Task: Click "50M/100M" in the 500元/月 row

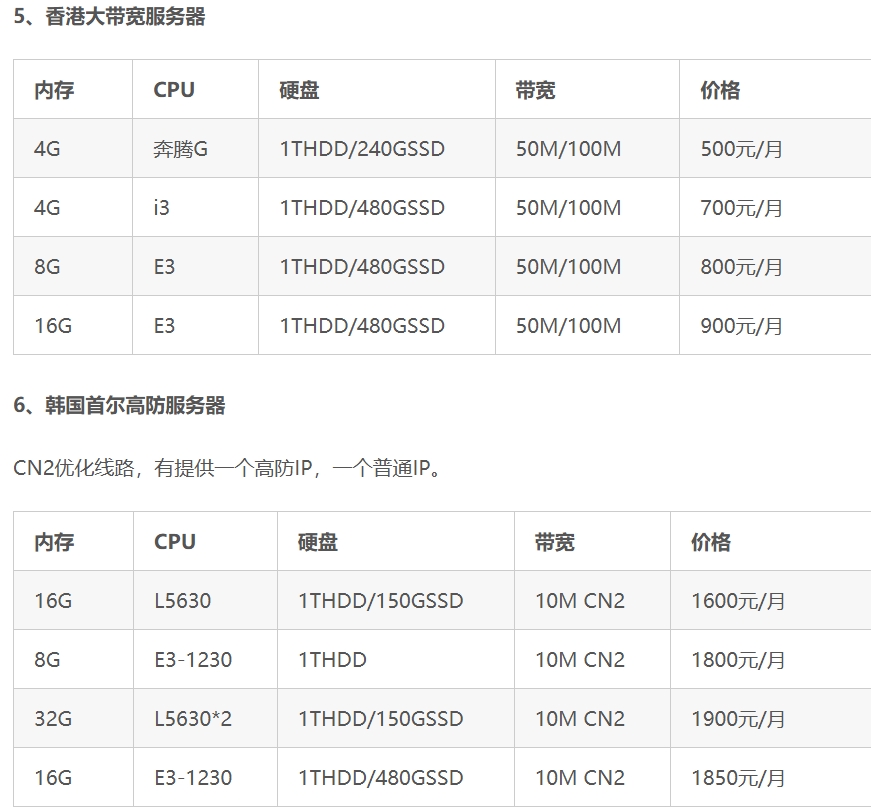Action: (x=568, y=149)
